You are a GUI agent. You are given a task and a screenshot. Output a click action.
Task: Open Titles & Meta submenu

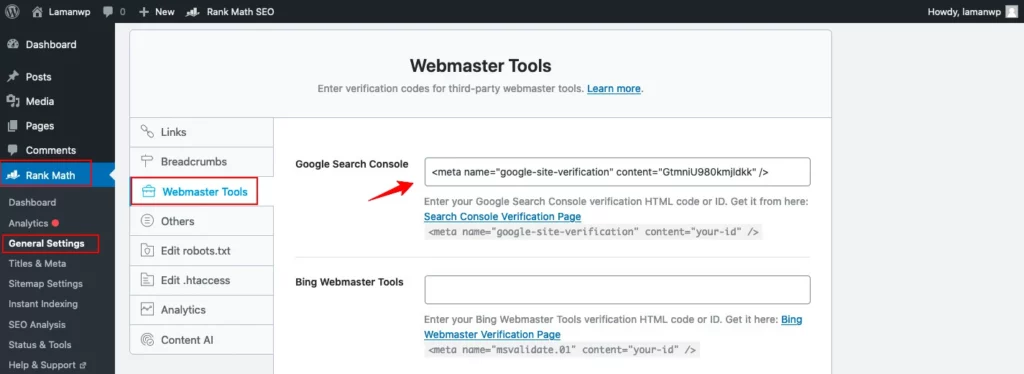[x=37, y=264]
